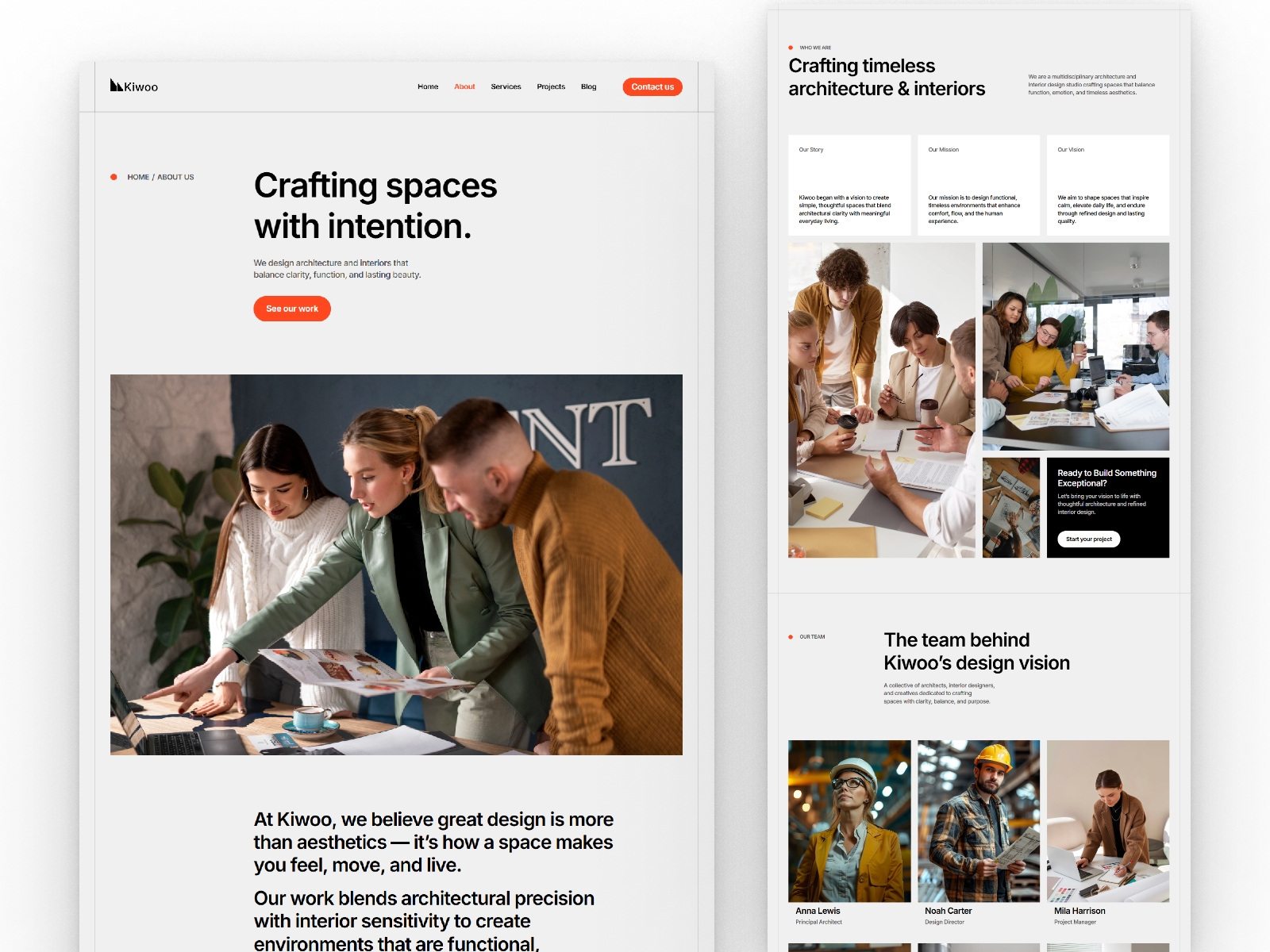View Noah Carter's profile photo
The height and width of the screenshot is (952, 1270).
[979, 821]
